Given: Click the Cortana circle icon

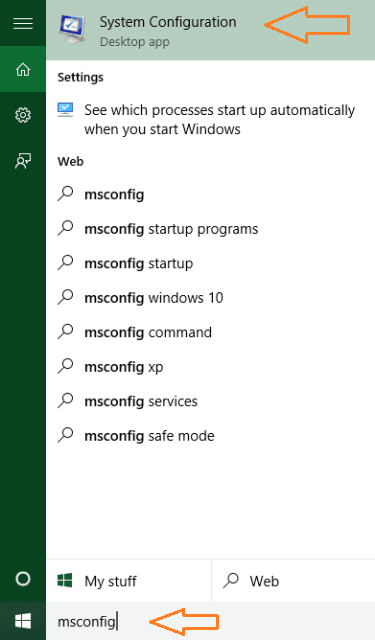Looking at the screenshot, I should tap(23, 579).
